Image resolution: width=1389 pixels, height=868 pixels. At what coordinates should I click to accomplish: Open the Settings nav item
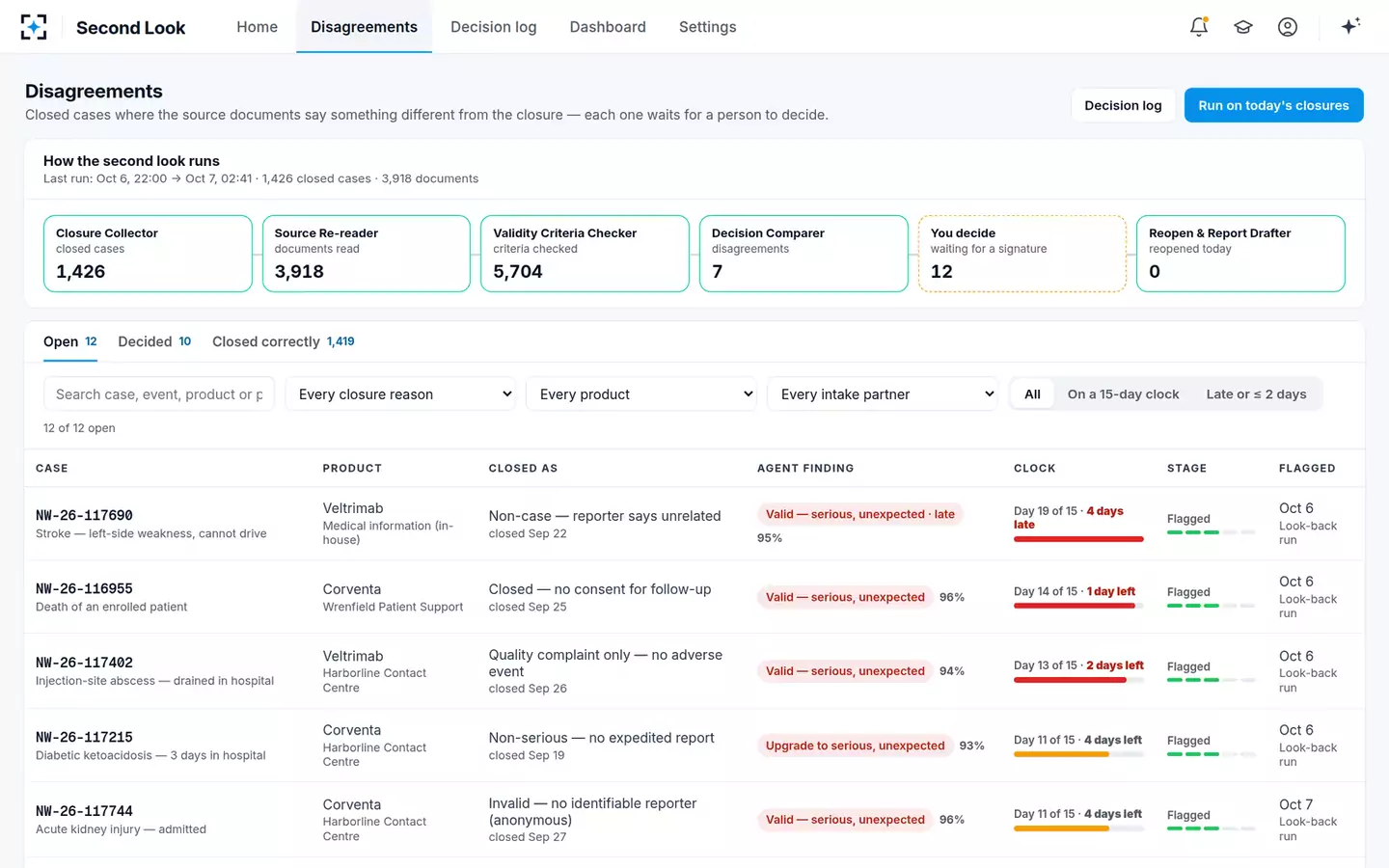click(x=707, y=27)
